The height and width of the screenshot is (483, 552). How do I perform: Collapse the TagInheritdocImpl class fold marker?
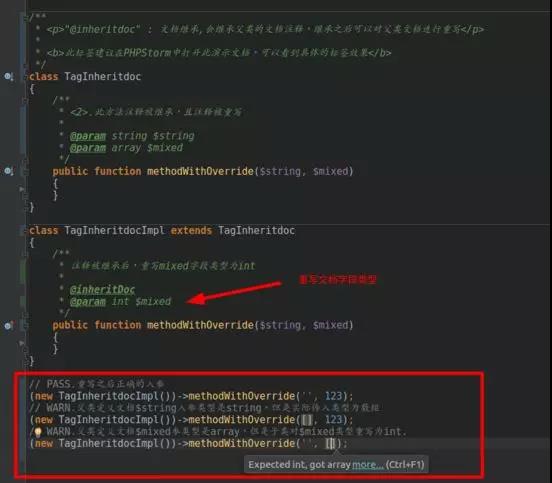pos(25,231)
